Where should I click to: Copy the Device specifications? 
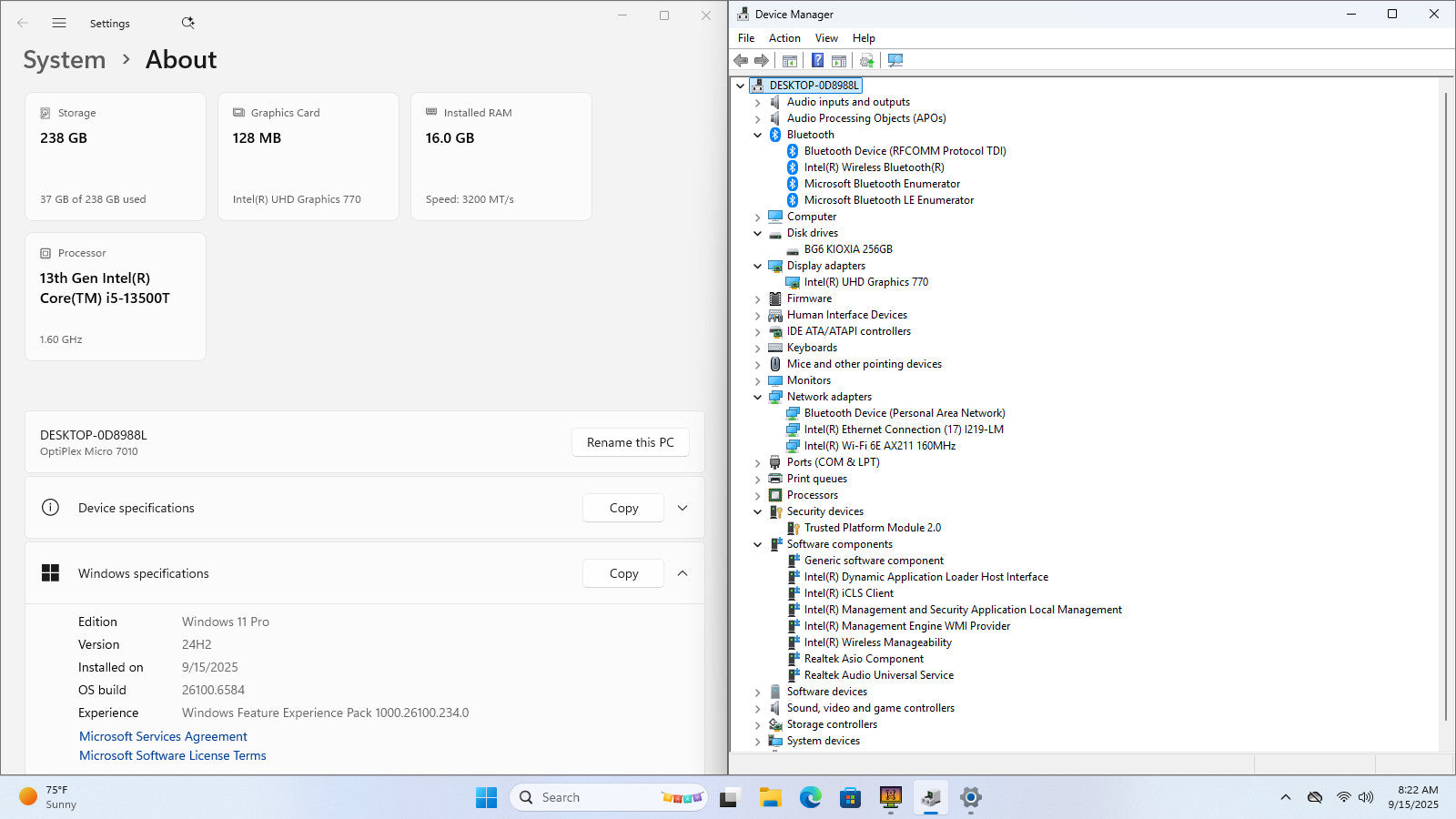(623, 508)
